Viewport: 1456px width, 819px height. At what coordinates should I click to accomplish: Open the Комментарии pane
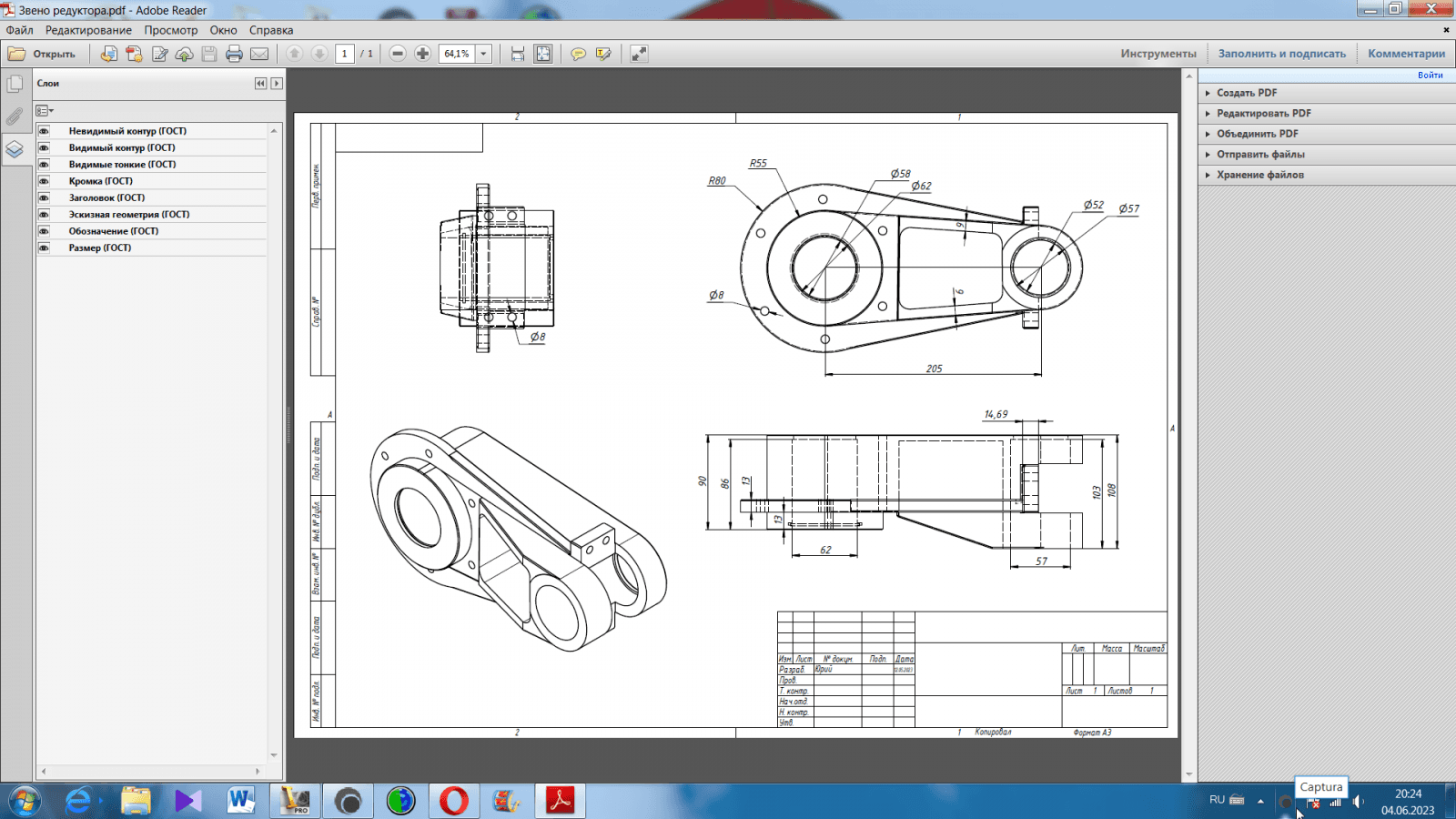(1406, 54)
